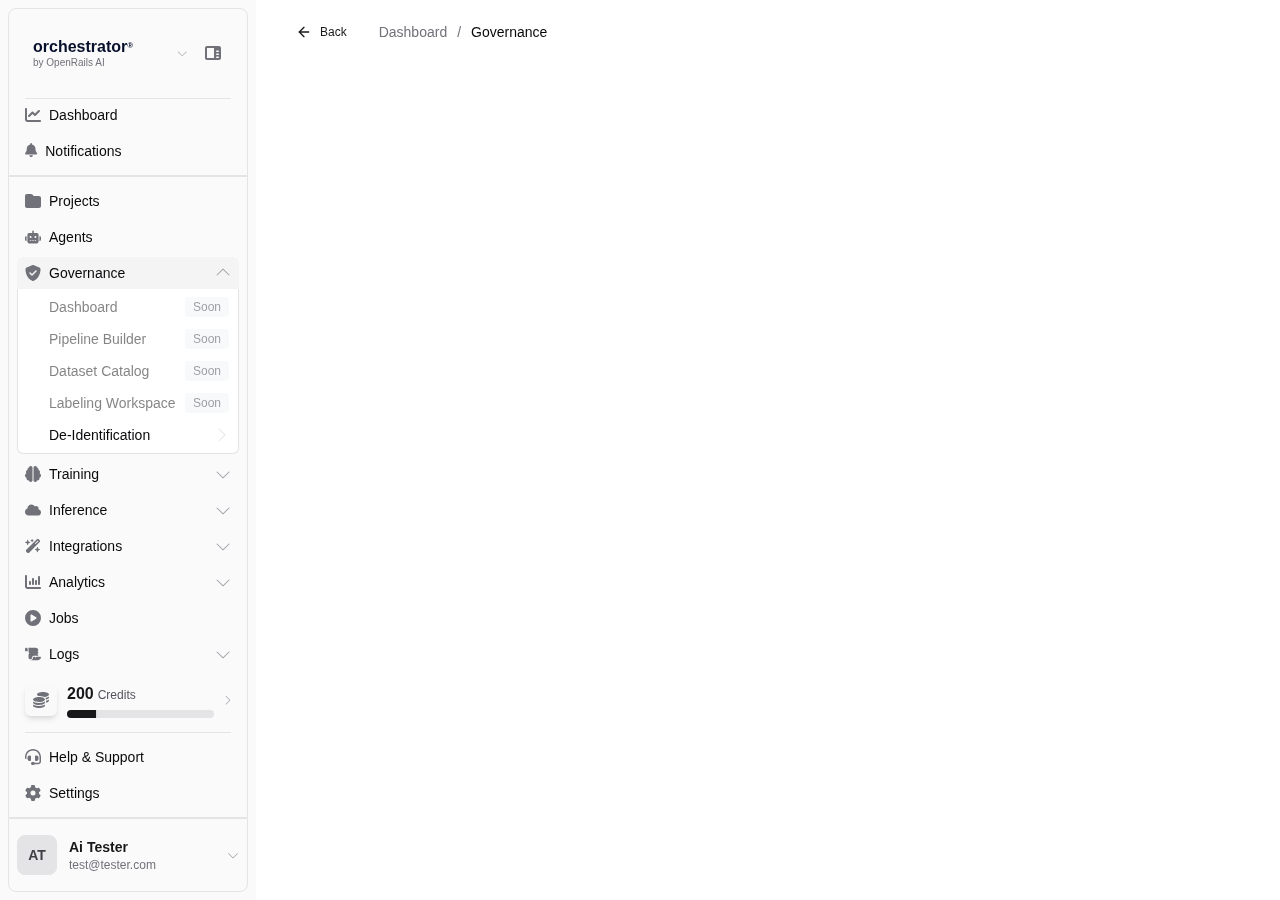Expand the Integrations section

click(128, 546)
